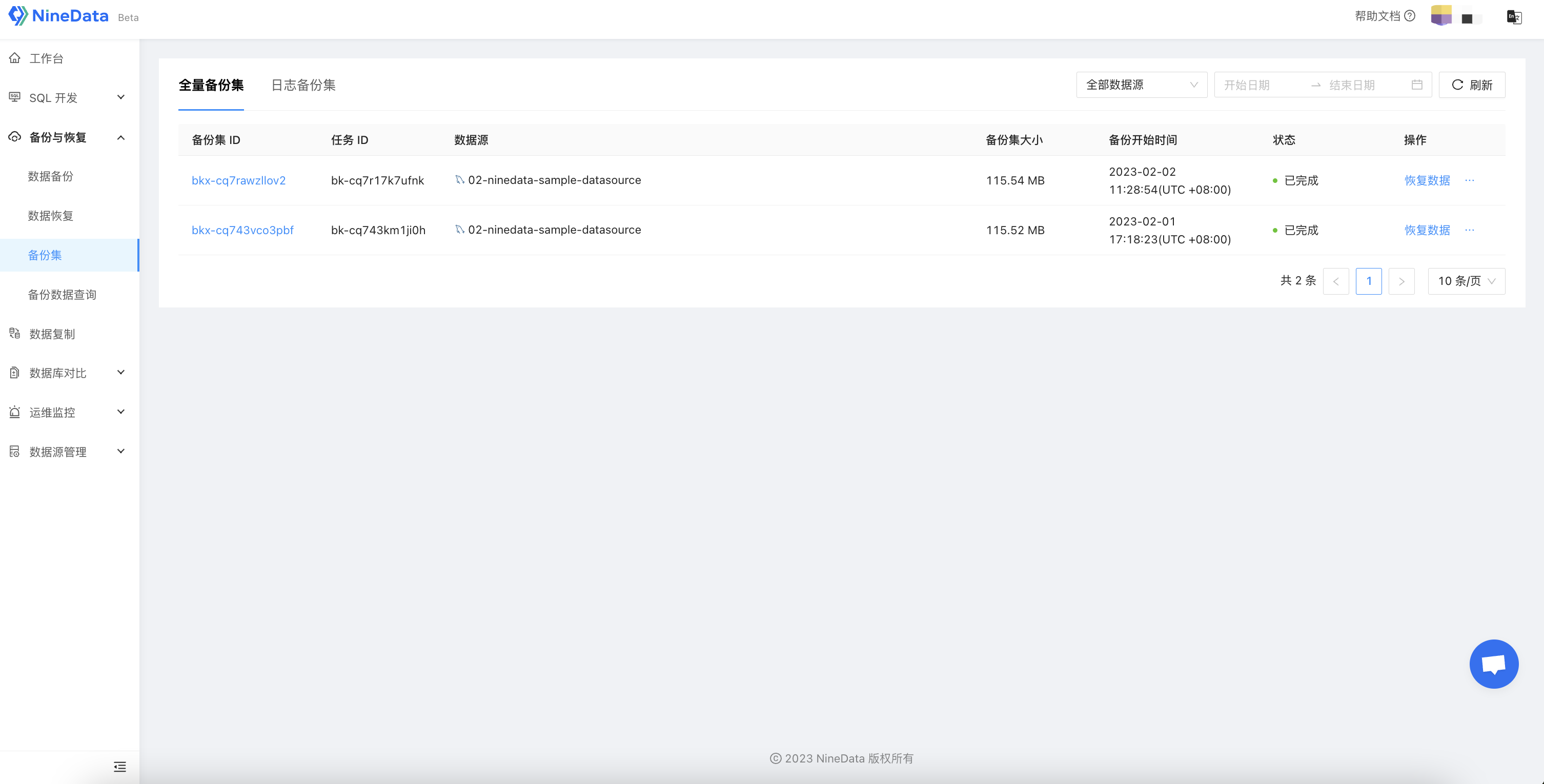
Task: Open more actions for bkx-cq743vco3pbf
Action: click(1470, 230)
